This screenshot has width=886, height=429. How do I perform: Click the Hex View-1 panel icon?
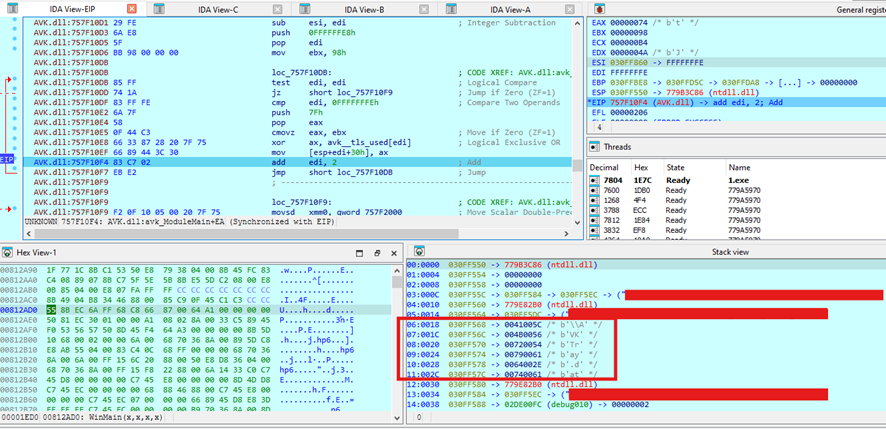point(8,253)
